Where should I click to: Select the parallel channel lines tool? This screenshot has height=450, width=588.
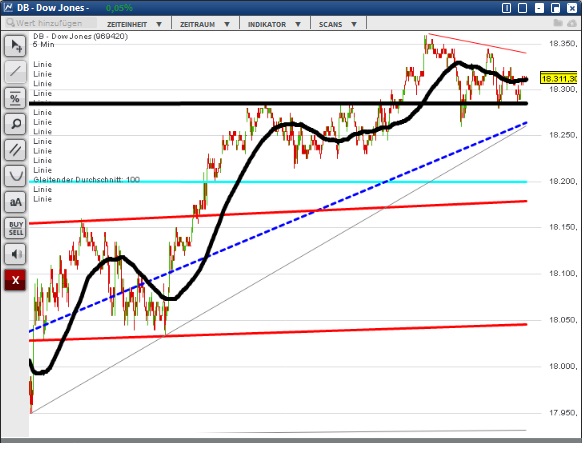(15, 150)
